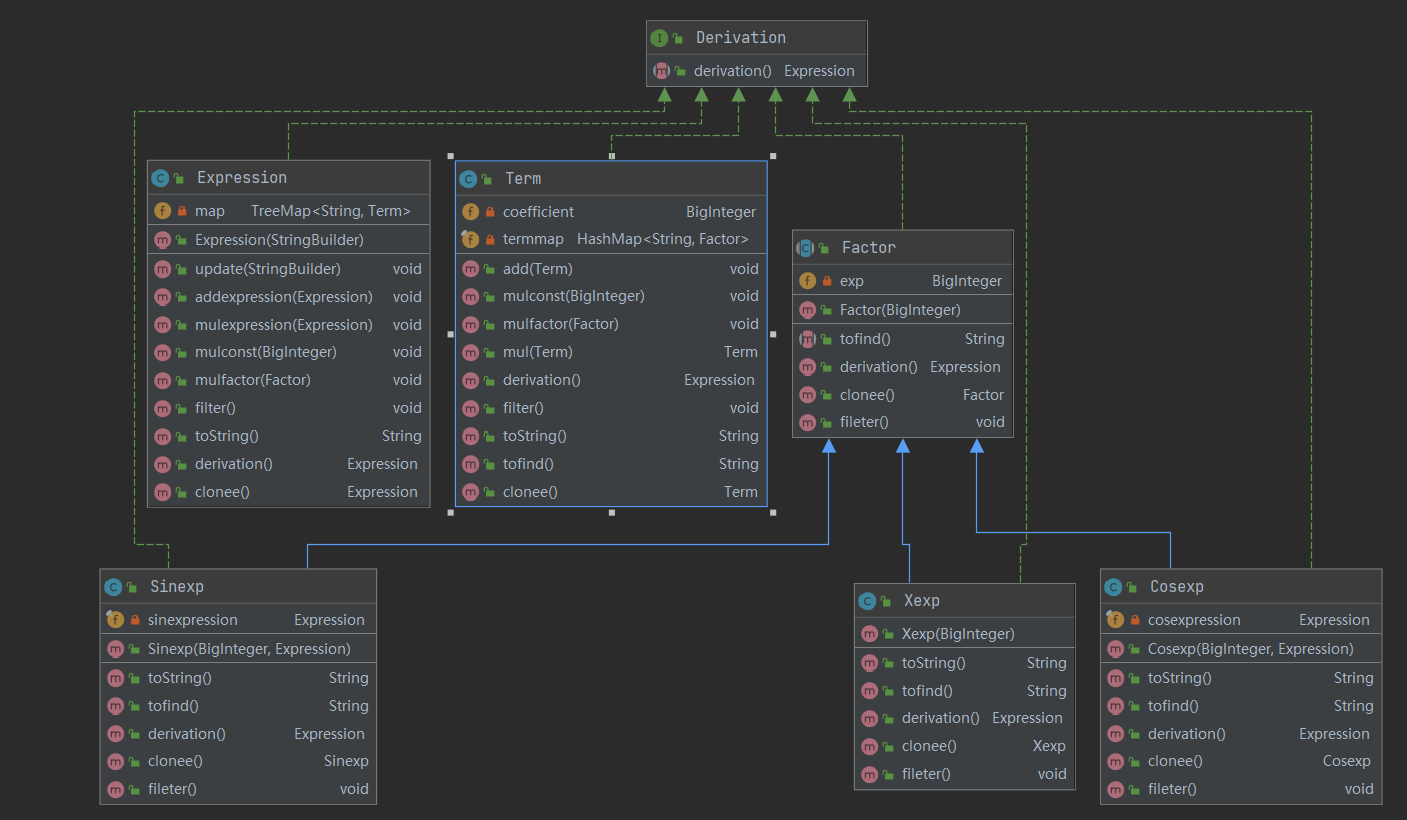Select the Expression class name
Screen dimensions: 1407x820
pos(242,178)
